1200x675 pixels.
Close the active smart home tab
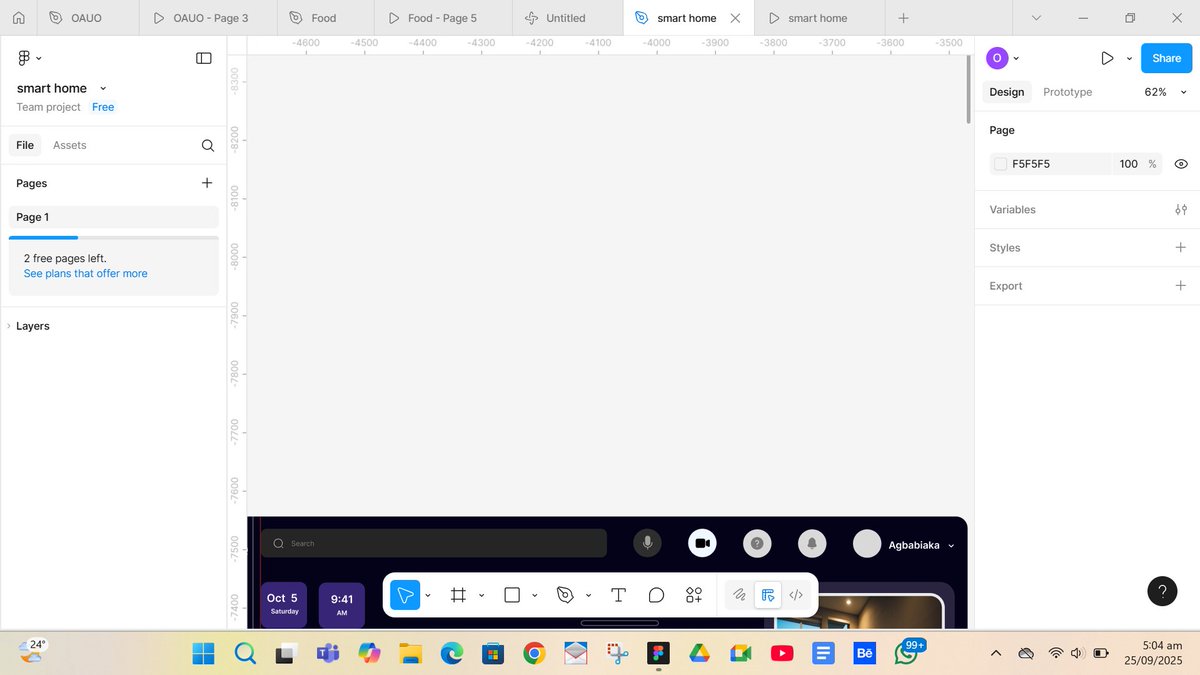[x=736, y=18]
